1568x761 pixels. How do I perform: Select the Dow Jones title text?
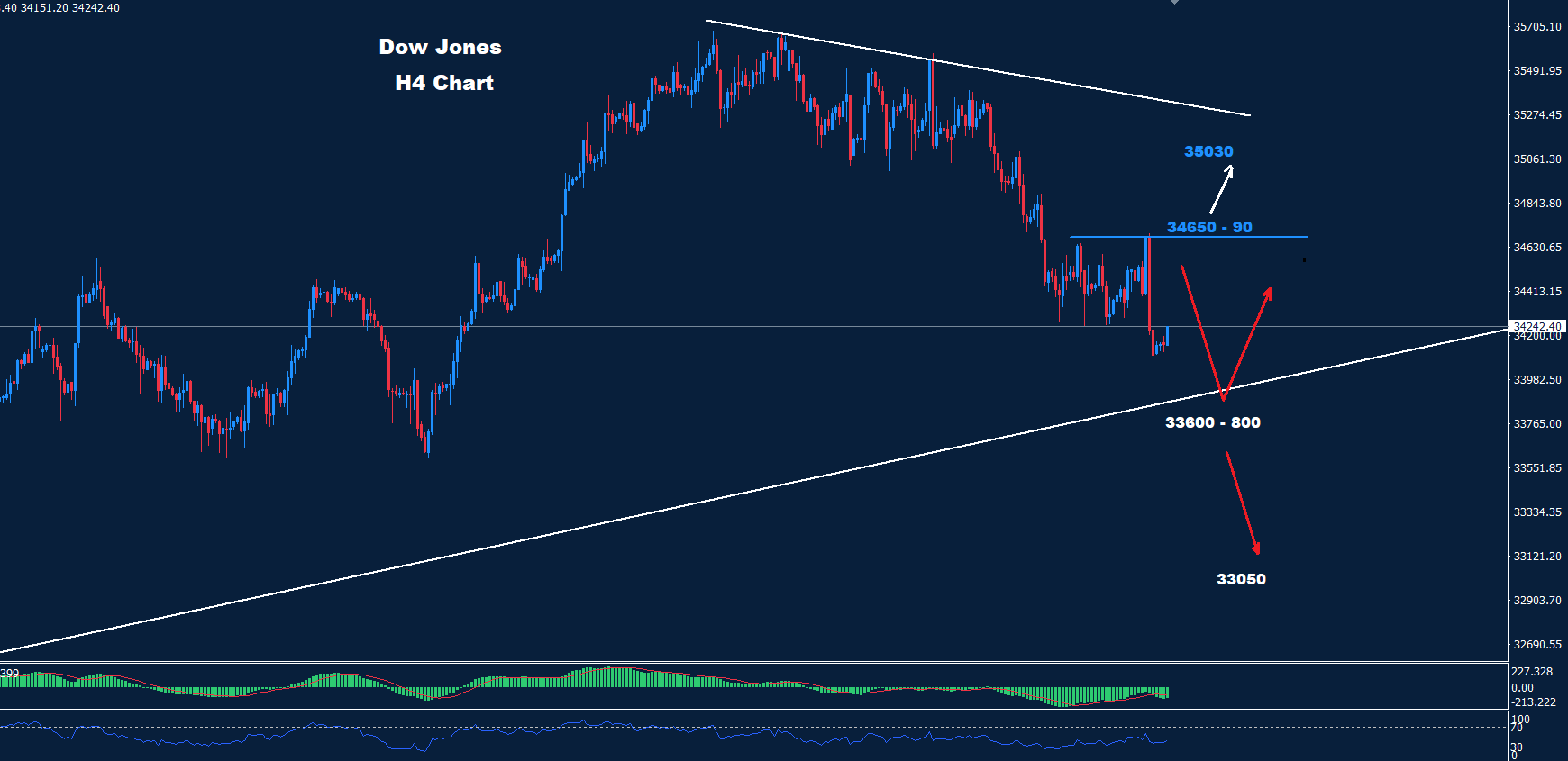[x=440, y=47]
